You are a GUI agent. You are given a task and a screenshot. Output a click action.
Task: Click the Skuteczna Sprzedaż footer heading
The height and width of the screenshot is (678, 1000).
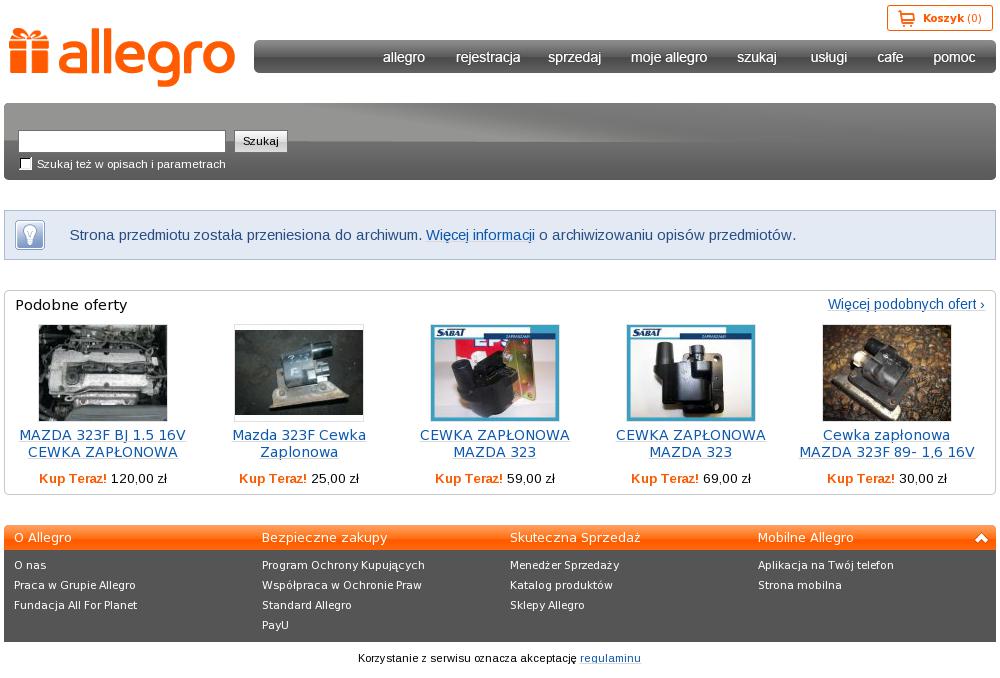click(x=575, y=538)
